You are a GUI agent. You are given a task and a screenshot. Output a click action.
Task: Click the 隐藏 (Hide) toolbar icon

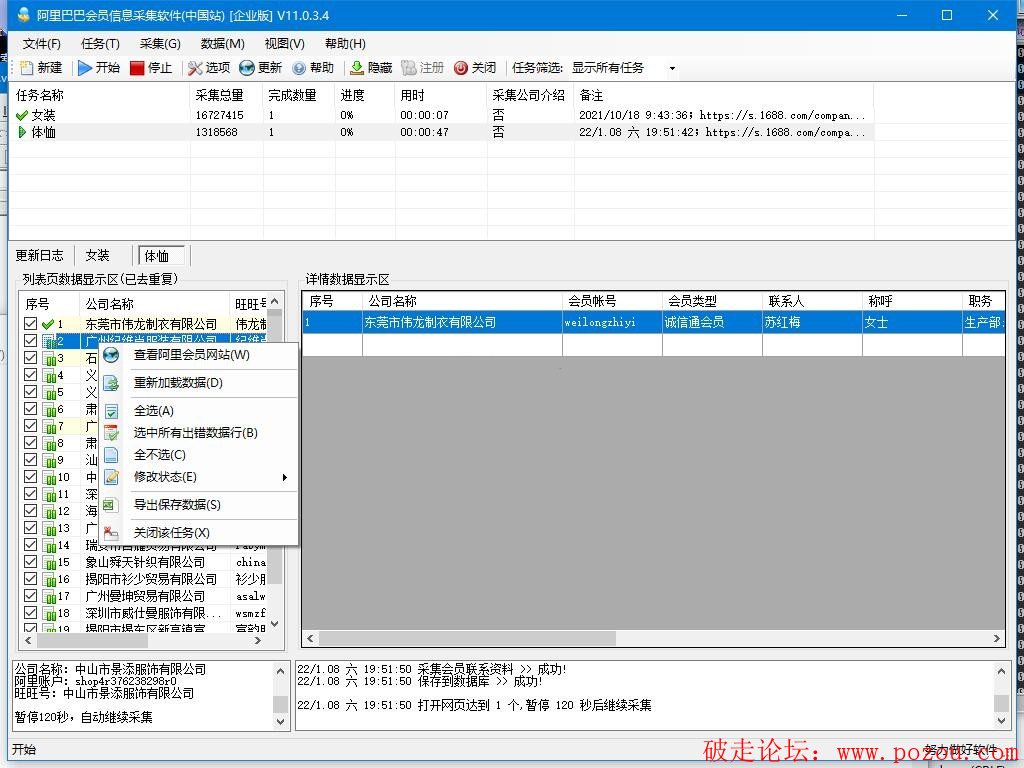point(357,68)
